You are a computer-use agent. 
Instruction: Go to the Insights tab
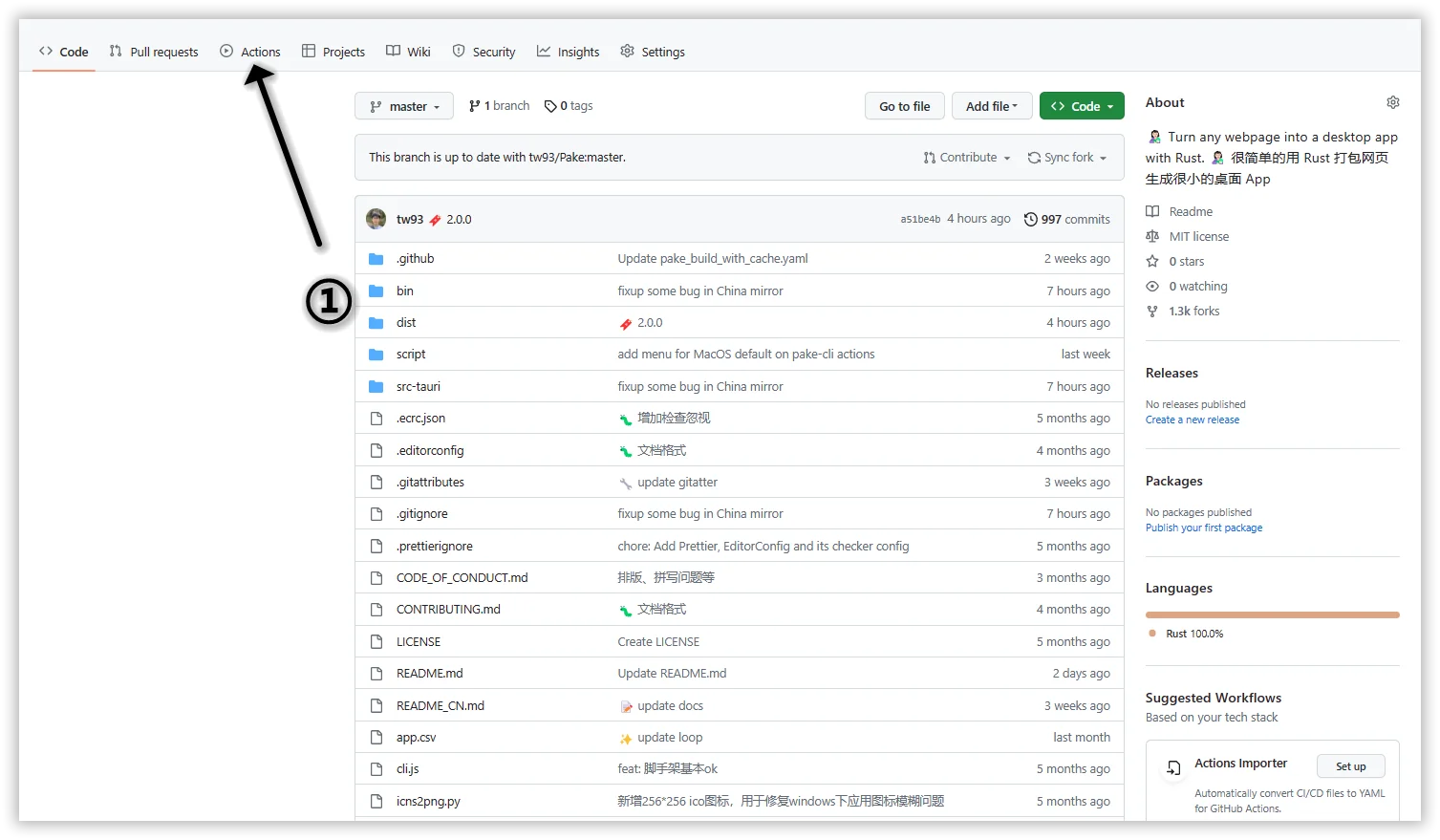tap(569, 52)
